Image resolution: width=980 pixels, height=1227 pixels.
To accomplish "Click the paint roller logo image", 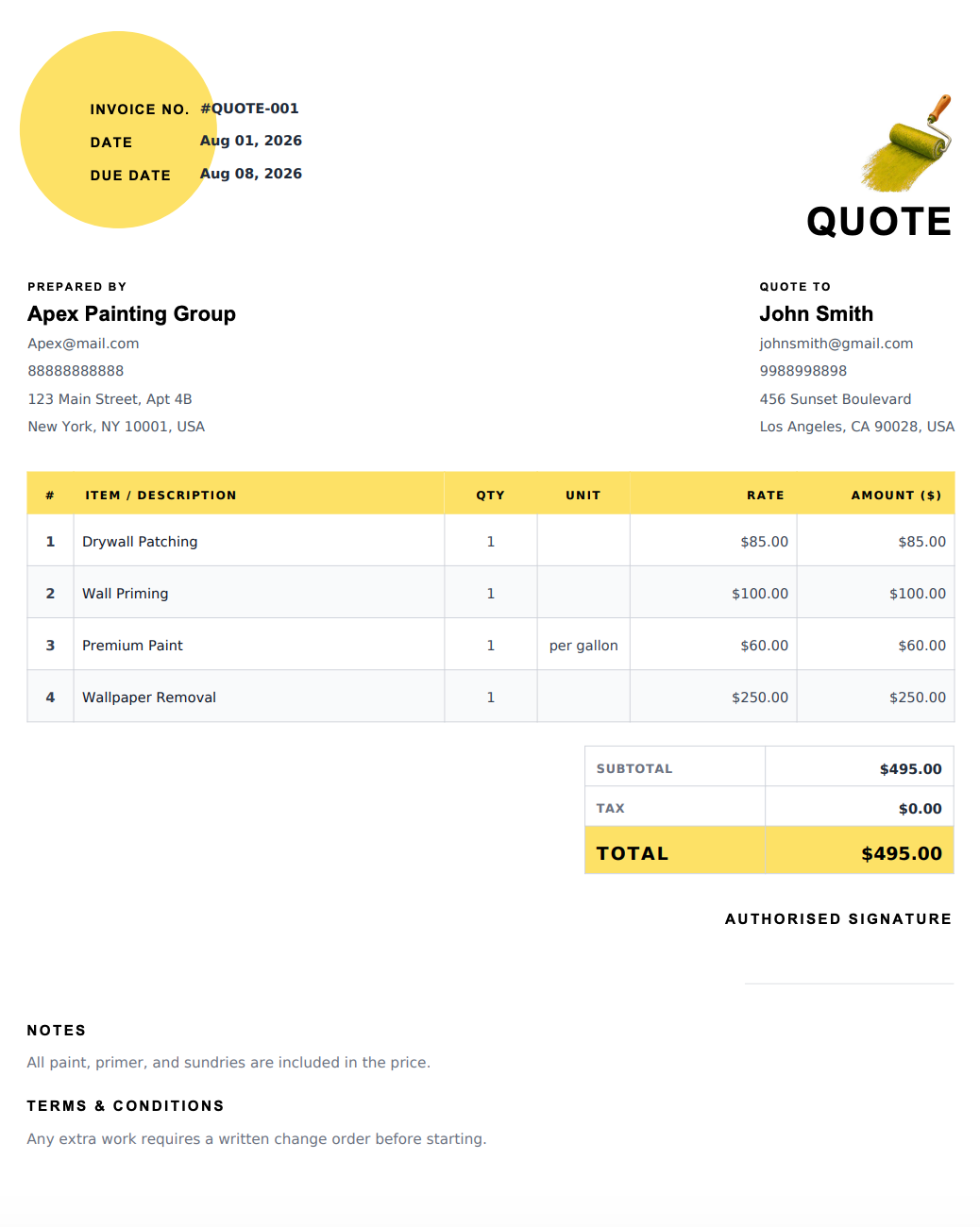I will pyautogui.click(x=905, y=143).
